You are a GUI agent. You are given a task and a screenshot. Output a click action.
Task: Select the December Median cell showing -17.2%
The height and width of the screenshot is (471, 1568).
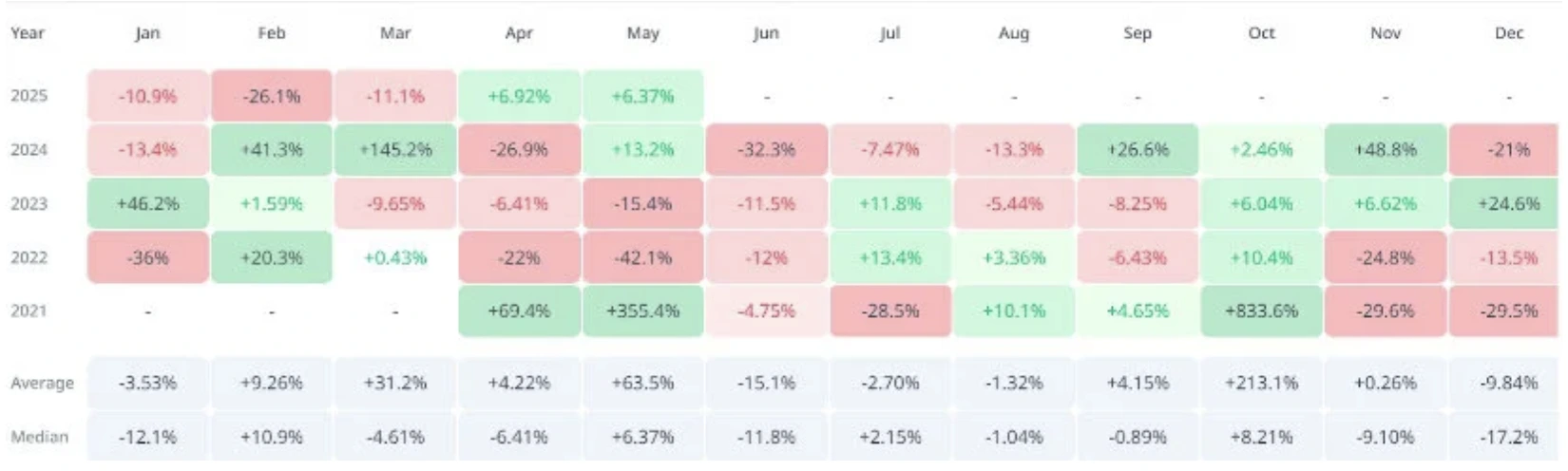point(1509,438)
